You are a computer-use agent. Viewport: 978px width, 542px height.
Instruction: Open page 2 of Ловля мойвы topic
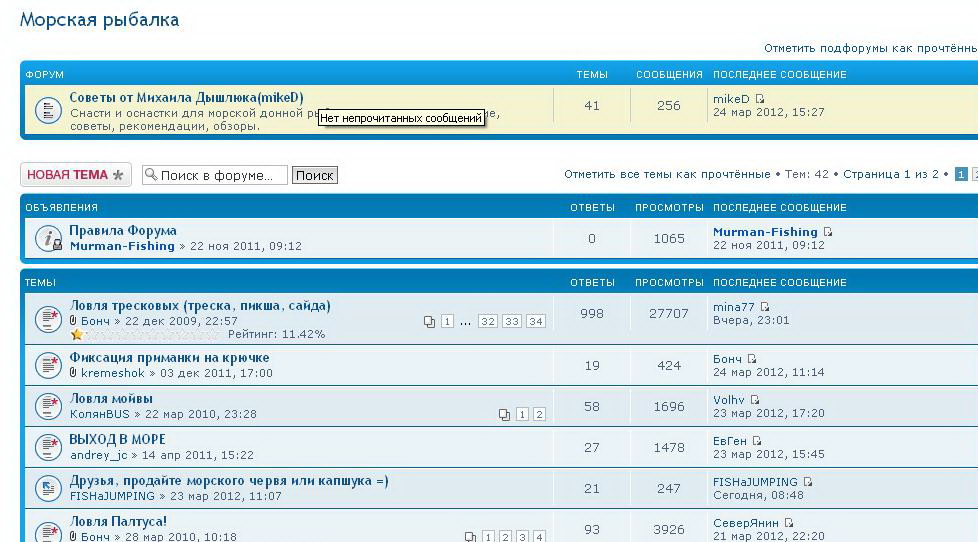point(539,414)
